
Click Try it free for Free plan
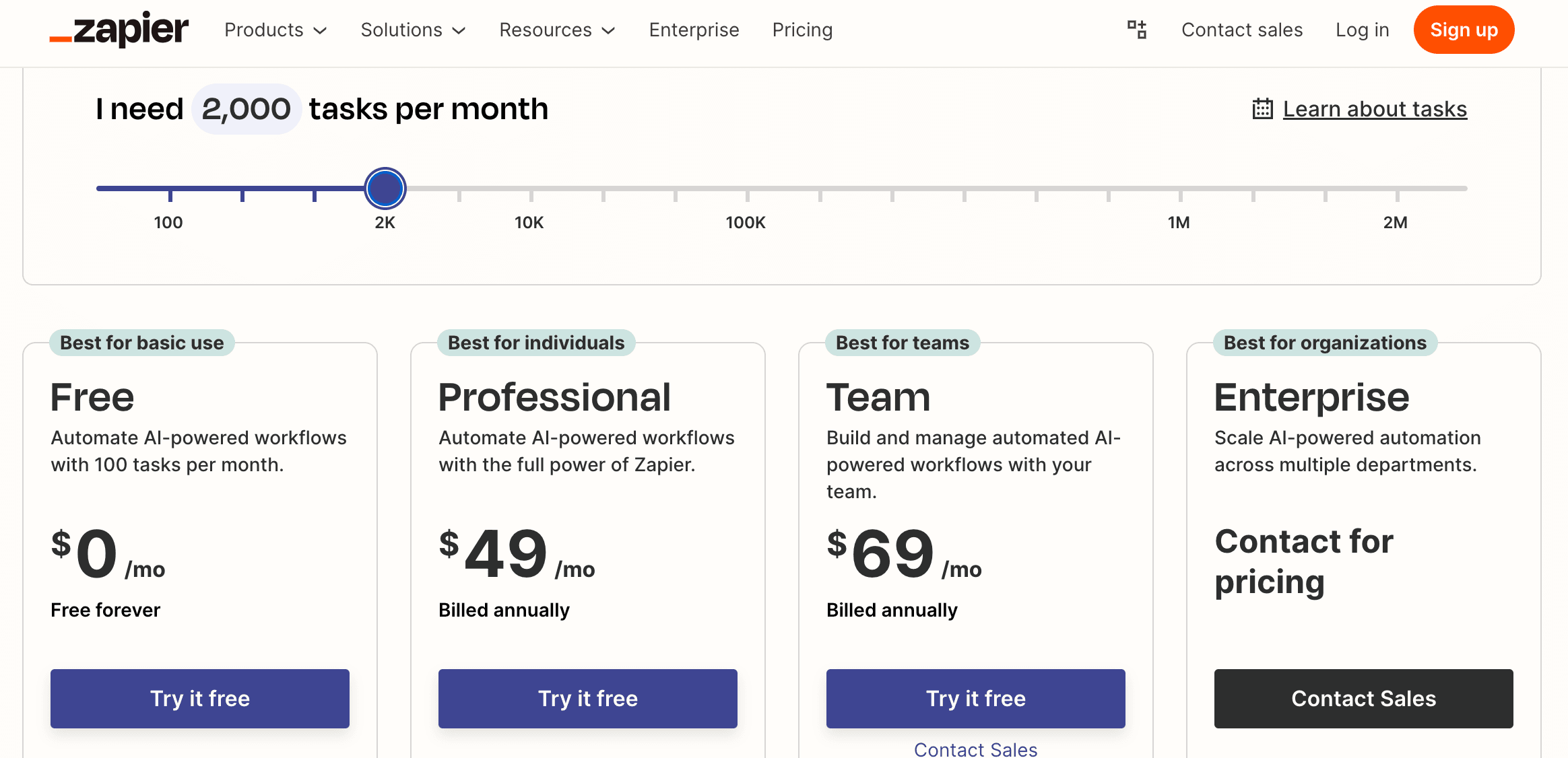(x=200, y=698)
